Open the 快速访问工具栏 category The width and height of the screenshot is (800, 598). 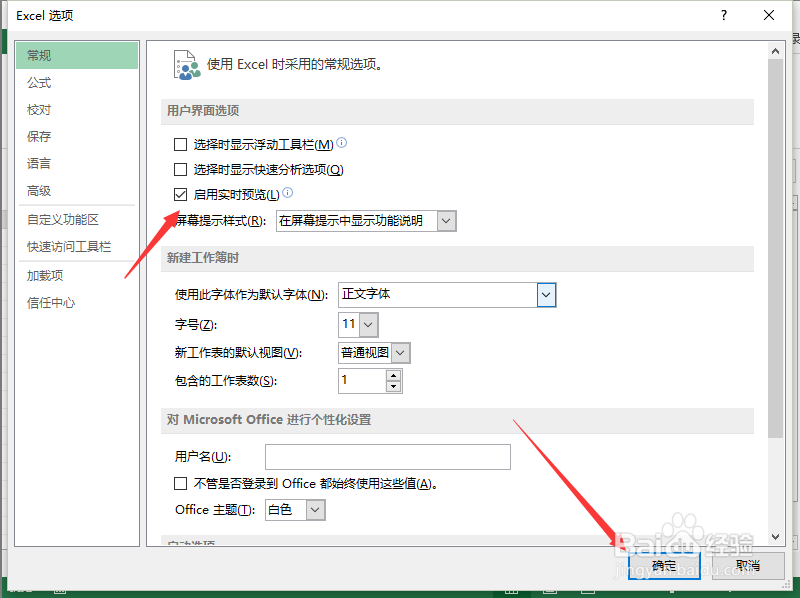coord(77,246)
